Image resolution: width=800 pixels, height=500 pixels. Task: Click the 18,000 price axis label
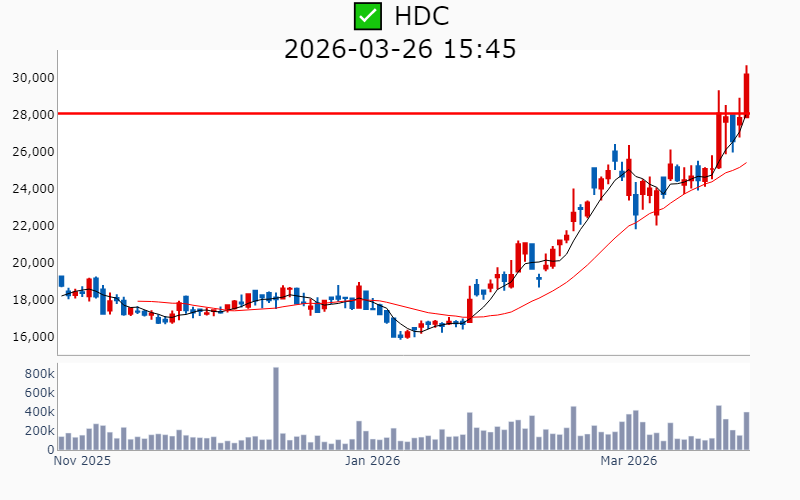pos(33,300)
